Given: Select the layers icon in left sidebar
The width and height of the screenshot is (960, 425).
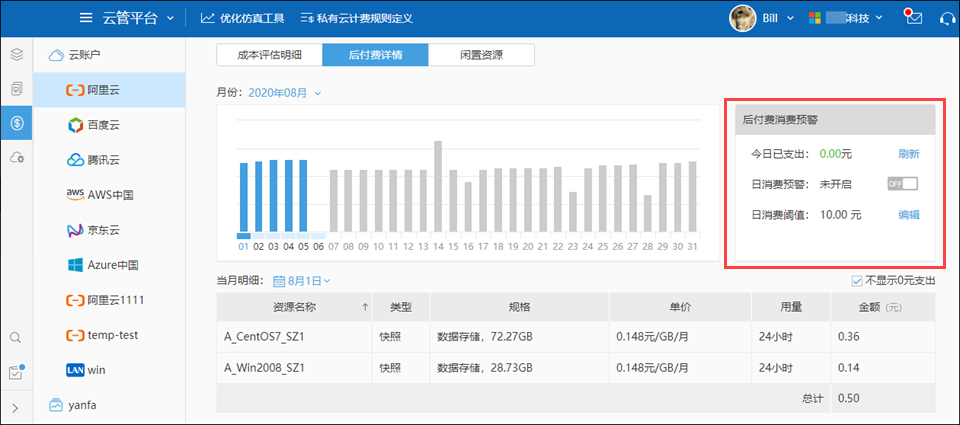Looking at the screenshot, I should click(16, 55).
